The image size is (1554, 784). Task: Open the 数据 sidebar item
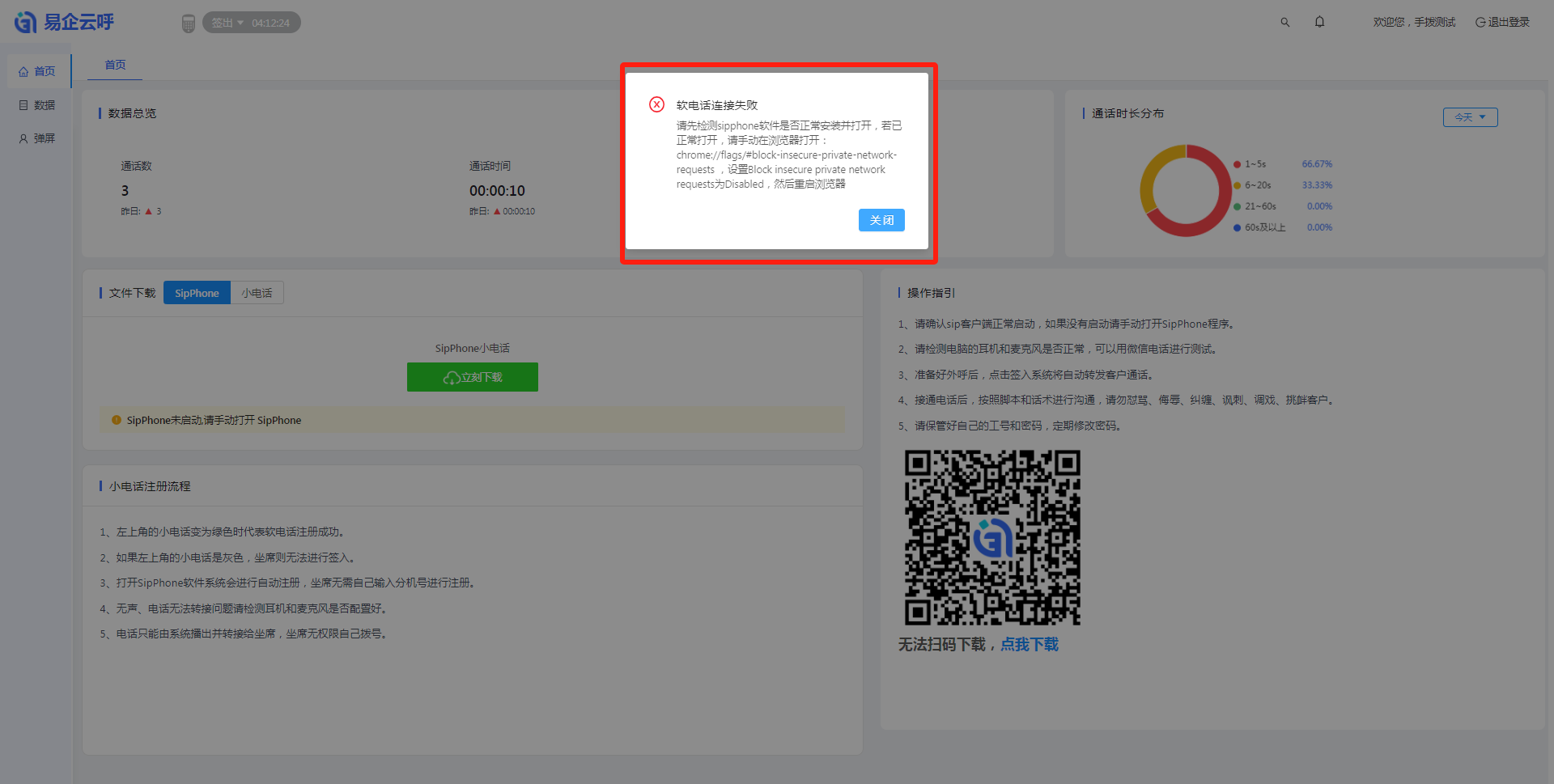[37, 105]
